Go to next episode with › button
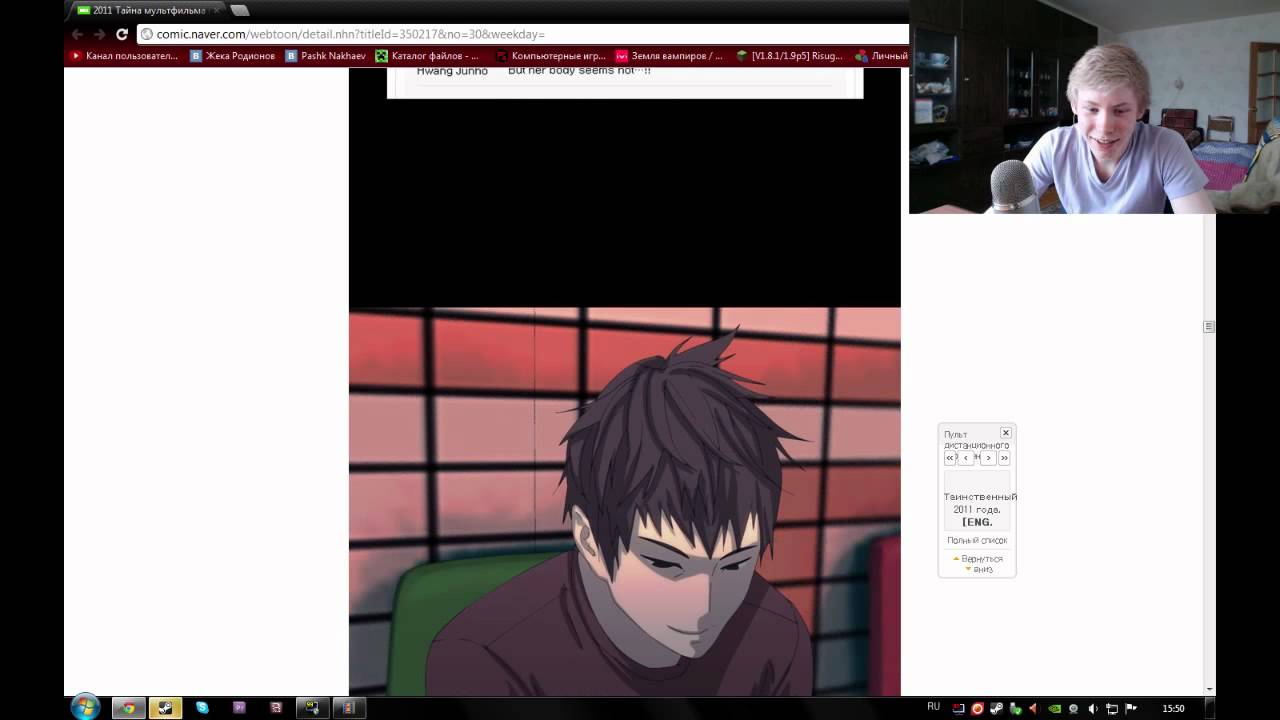Image resolution: width=1280 pixels, height=720 pixels. 988,458
